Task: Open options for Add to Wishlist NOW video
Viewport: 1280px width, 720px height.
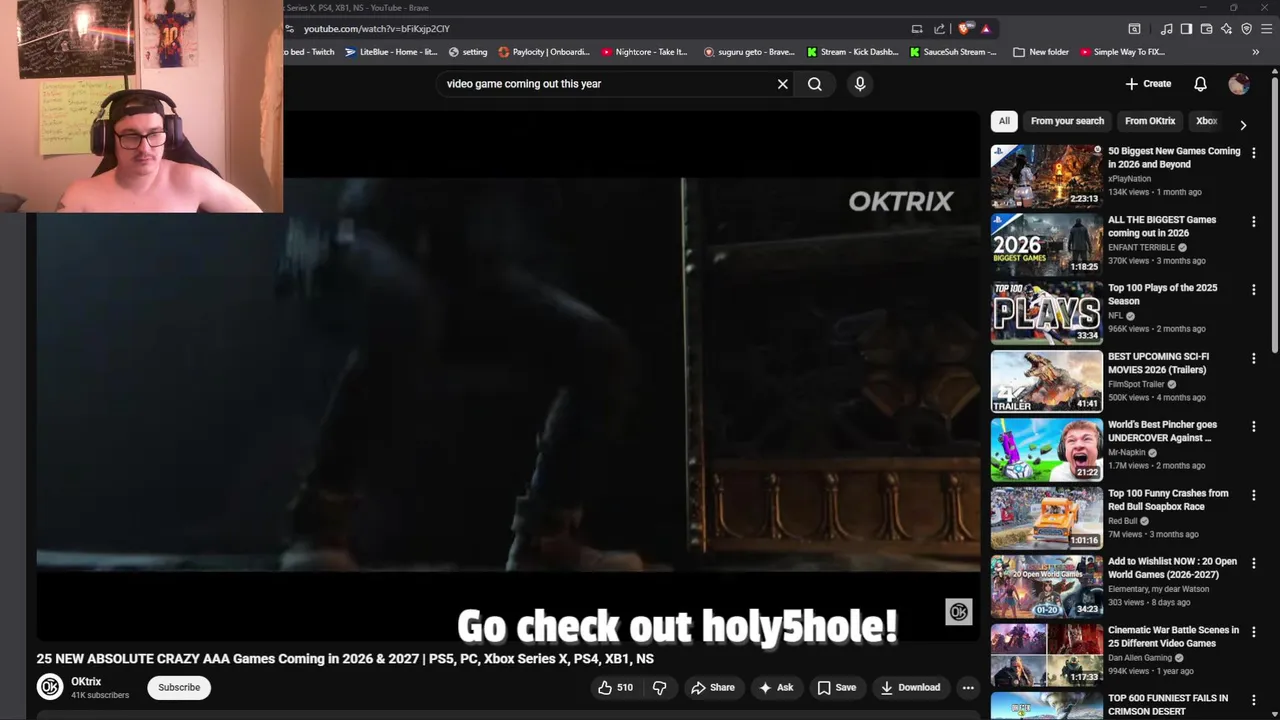Action: tap(1253, 563)
